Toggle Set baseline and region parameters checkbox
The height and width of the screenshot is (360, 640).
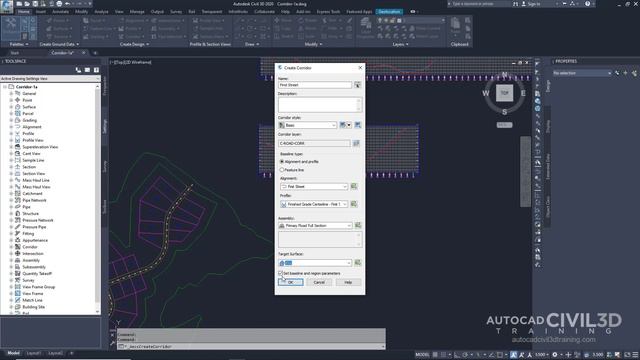pyautogui.click(x=280, y=273)
